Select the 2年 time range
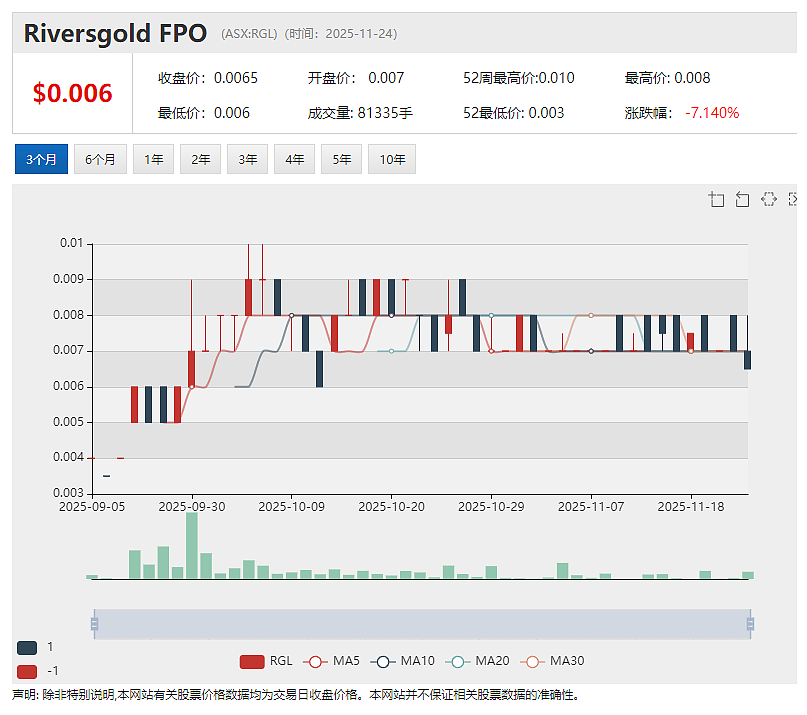The height and width of the screenshot is (715, 807). coord(201,159)
